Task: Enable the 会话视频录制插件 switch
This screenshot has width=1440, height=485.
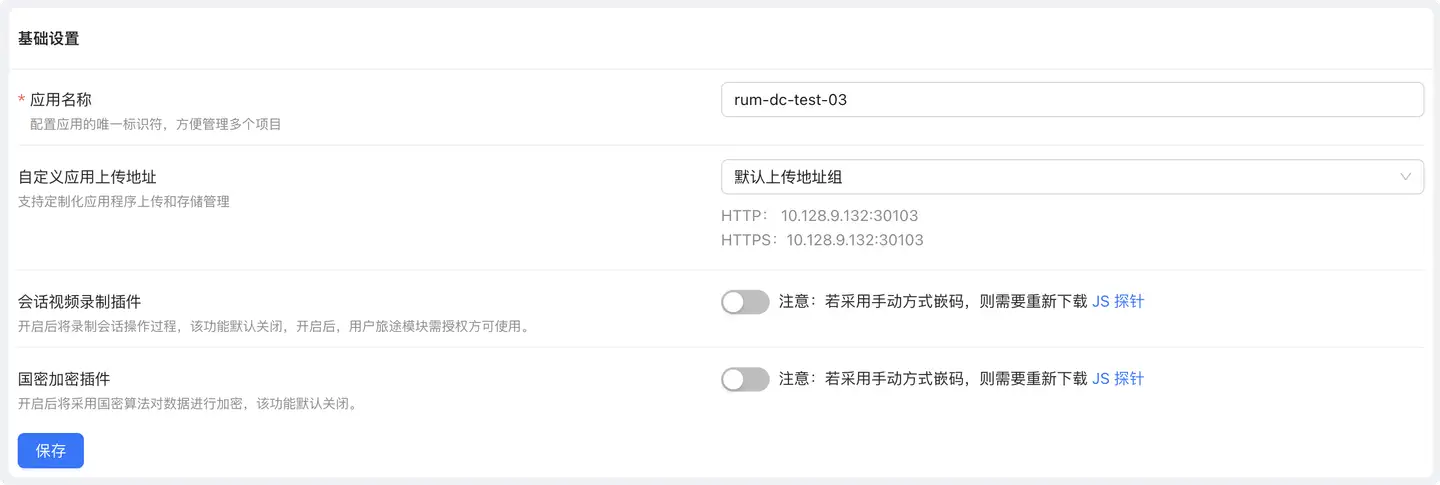Action: (x=745, y=302)
